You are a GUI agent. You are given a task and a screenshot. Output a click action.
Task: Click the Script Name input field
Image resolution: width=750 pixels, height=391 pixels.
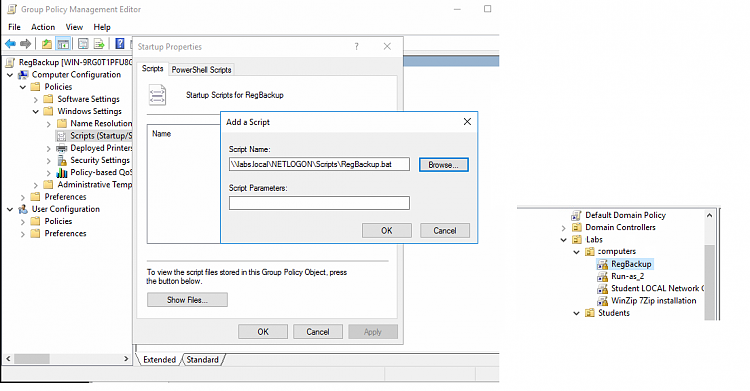(319, 164)
